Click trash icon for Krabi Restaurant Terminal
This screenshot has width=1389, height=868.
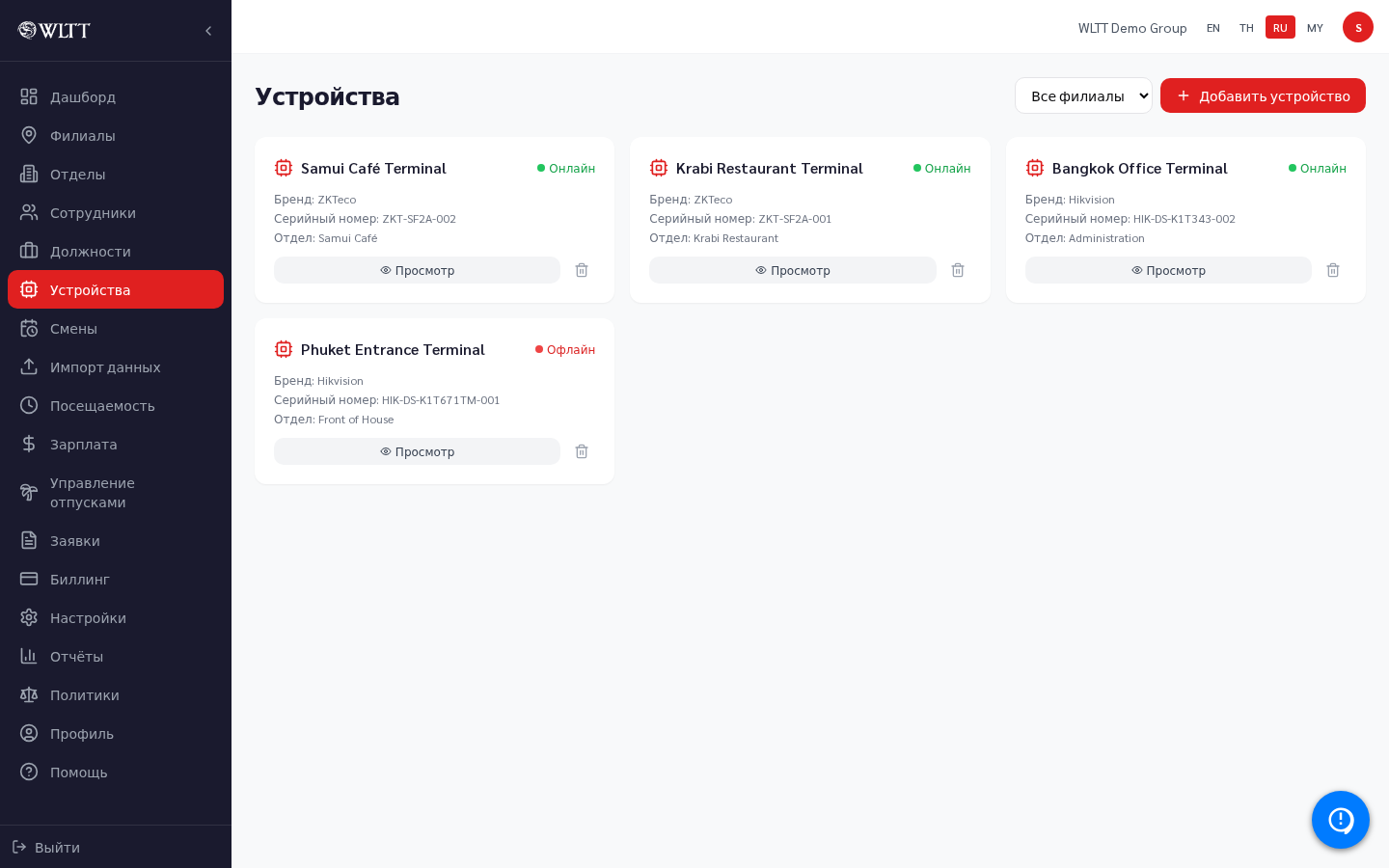(958, 270)
